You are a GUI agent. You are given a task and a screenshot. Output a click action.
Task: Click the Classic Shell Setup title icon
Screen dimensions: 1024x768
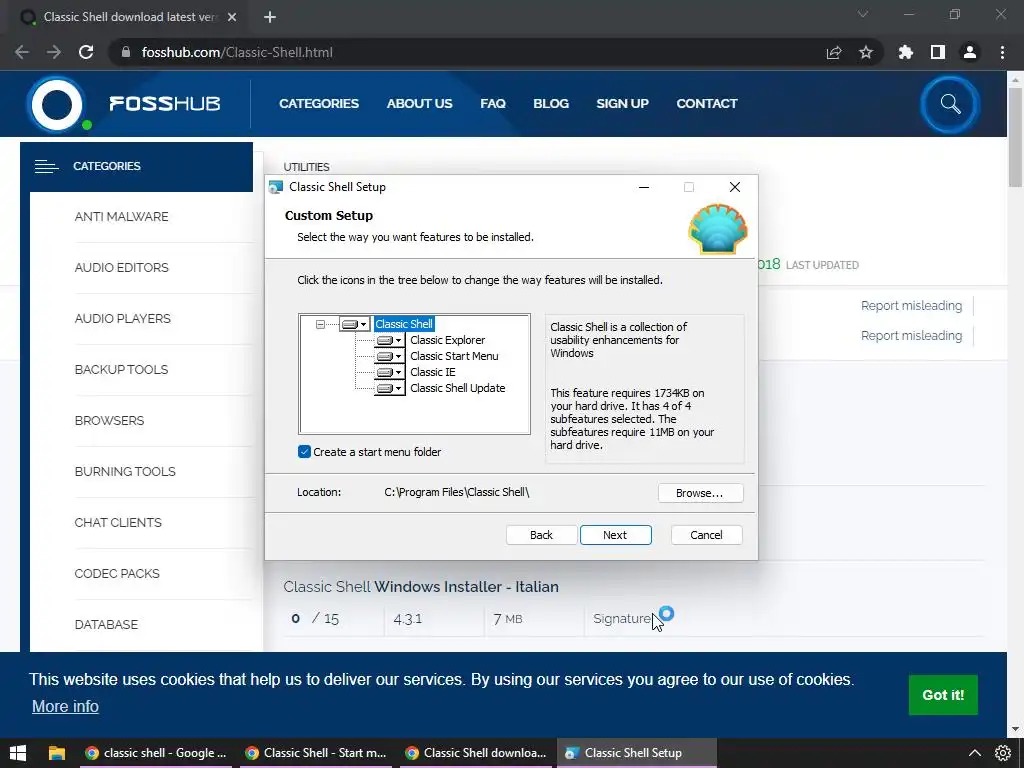click(276, 187)
